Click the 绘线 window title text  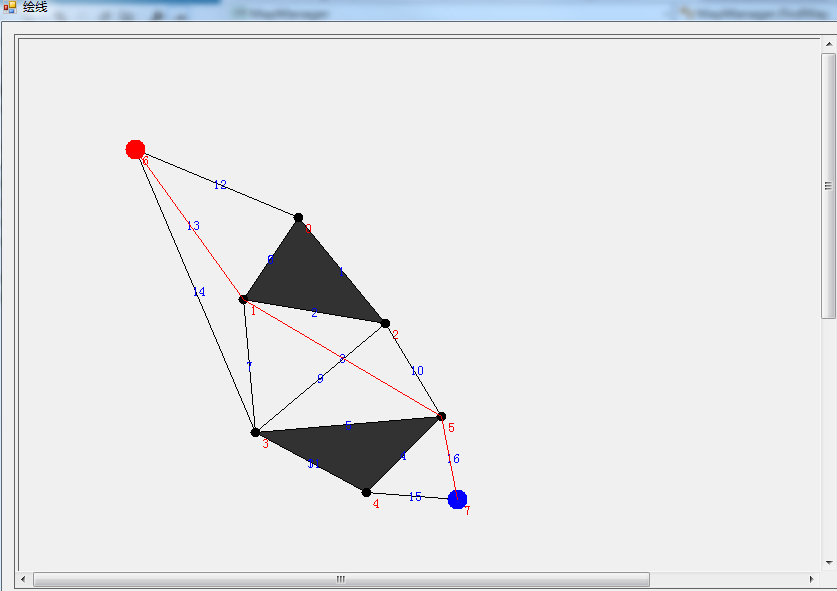click(x=35, y=7)
